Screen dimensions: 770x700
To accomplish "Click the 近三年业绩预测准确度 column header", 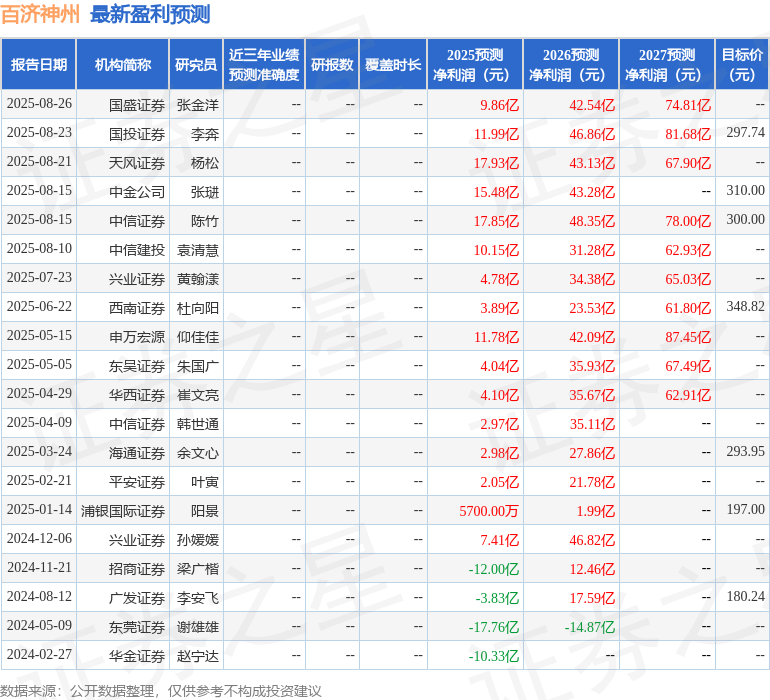I will pos(264,64).
